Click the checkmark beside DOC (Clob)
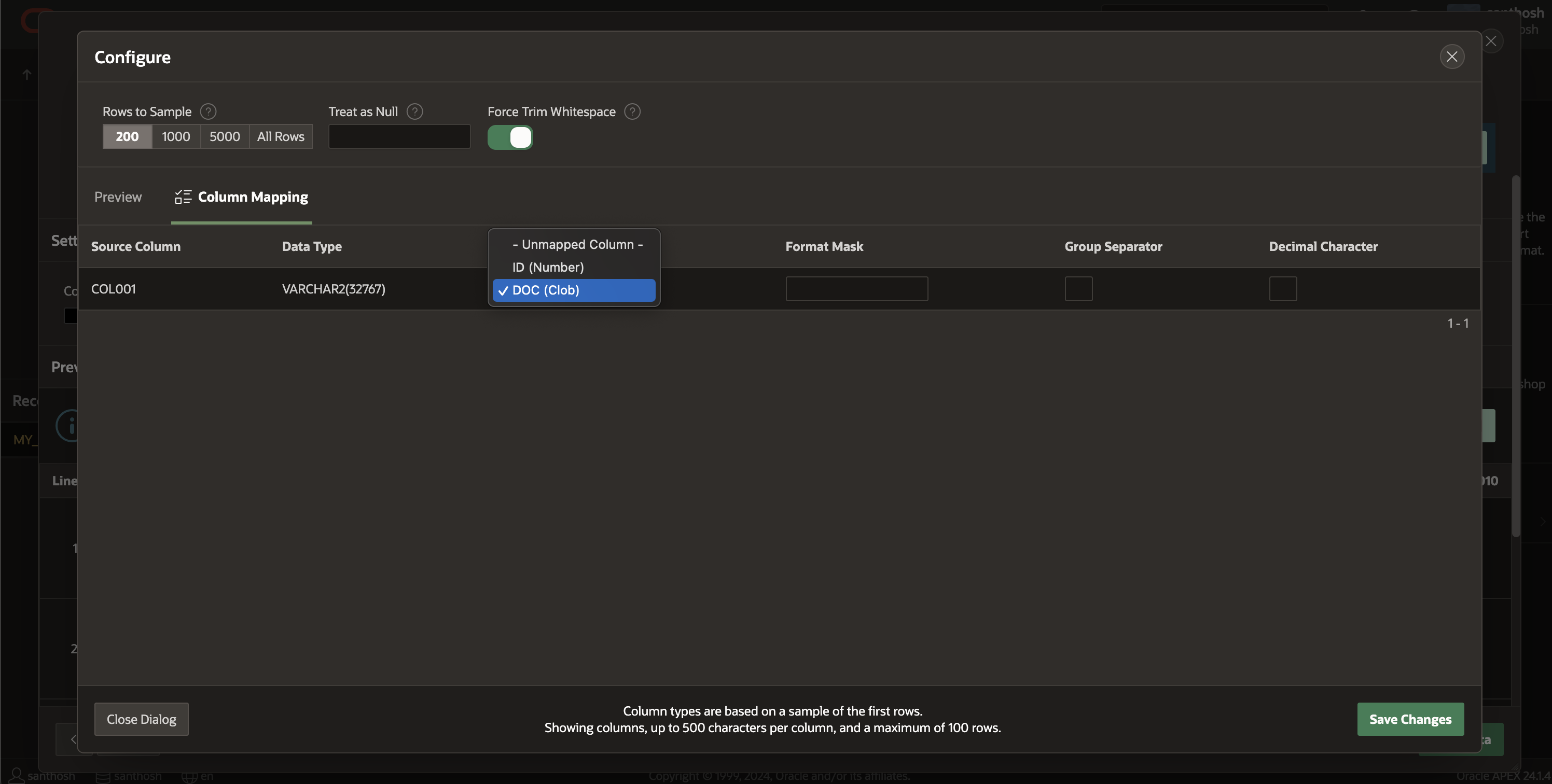Screen dimensions: 1552x784 tap(503, 290)
